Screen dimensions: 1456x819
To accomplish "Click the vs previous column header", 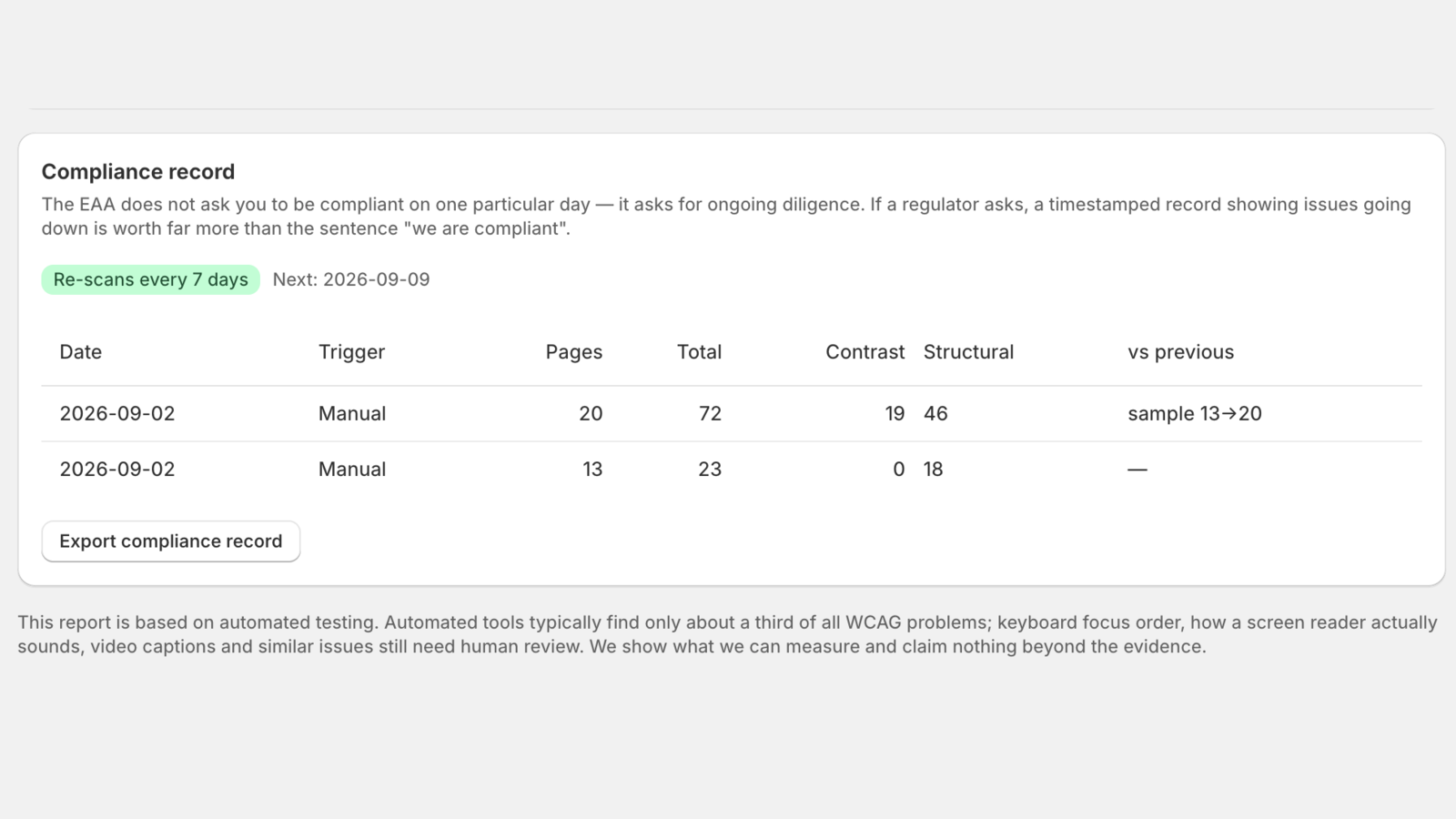I will [1180, 352].
